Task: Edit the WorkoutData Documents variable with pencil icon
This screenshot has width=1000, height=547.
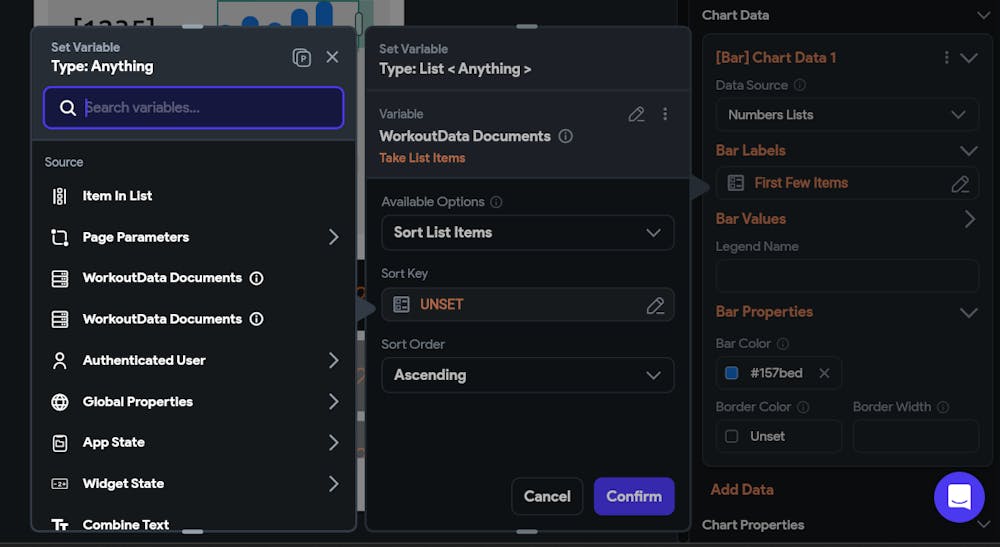Action: (636, 115)
